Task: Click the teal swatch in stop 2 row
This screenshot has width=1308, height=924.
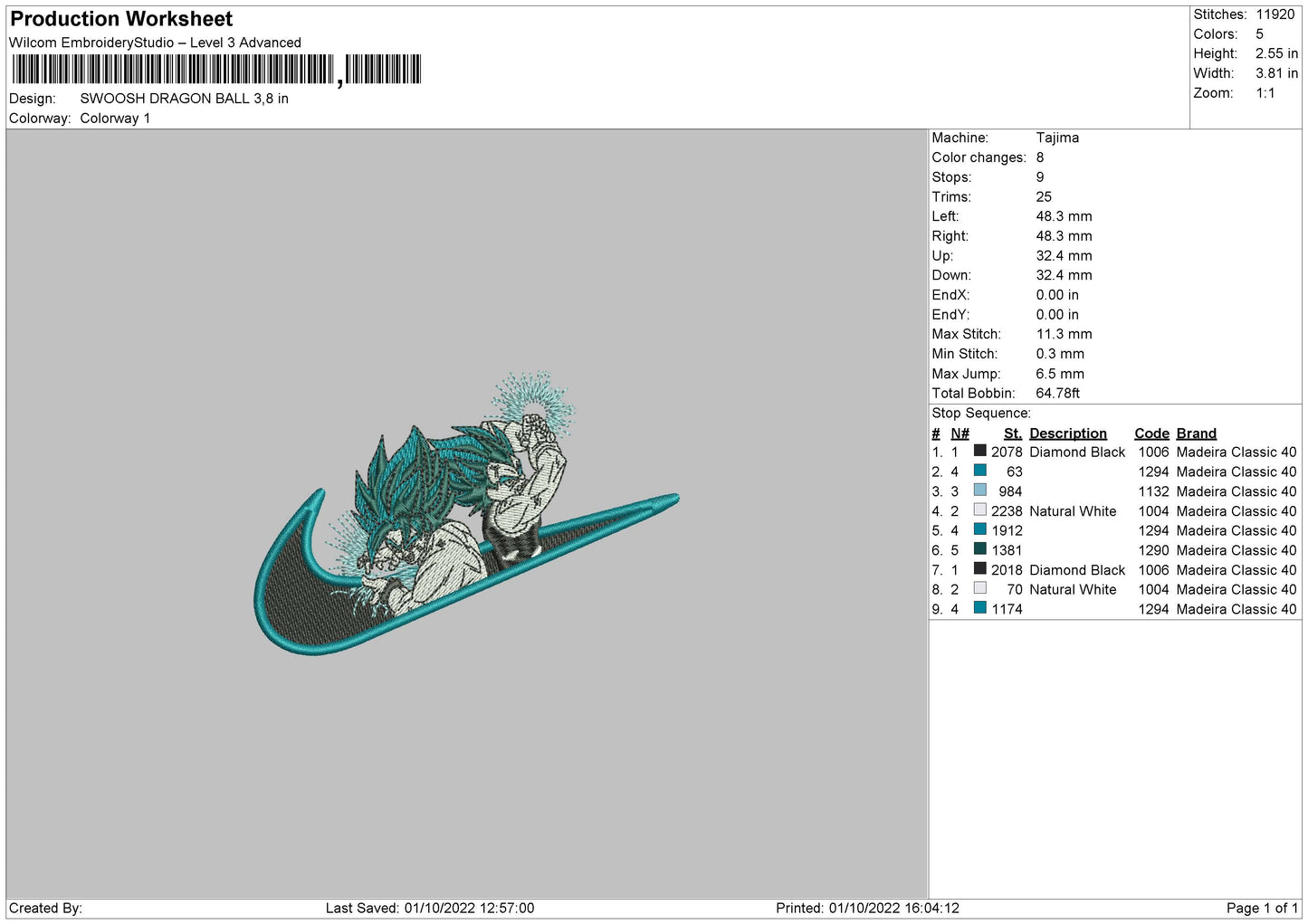Action: pos(979,471)
